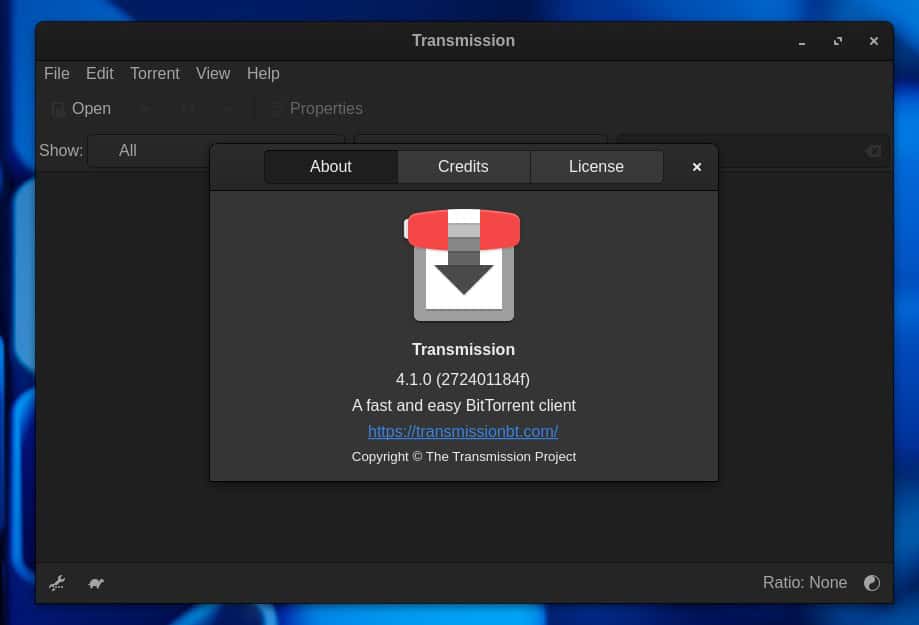The width and height of the screenshot is (919, 625).
Task: Select the Start torrent toolbar icon
Action: pos(143,108)
